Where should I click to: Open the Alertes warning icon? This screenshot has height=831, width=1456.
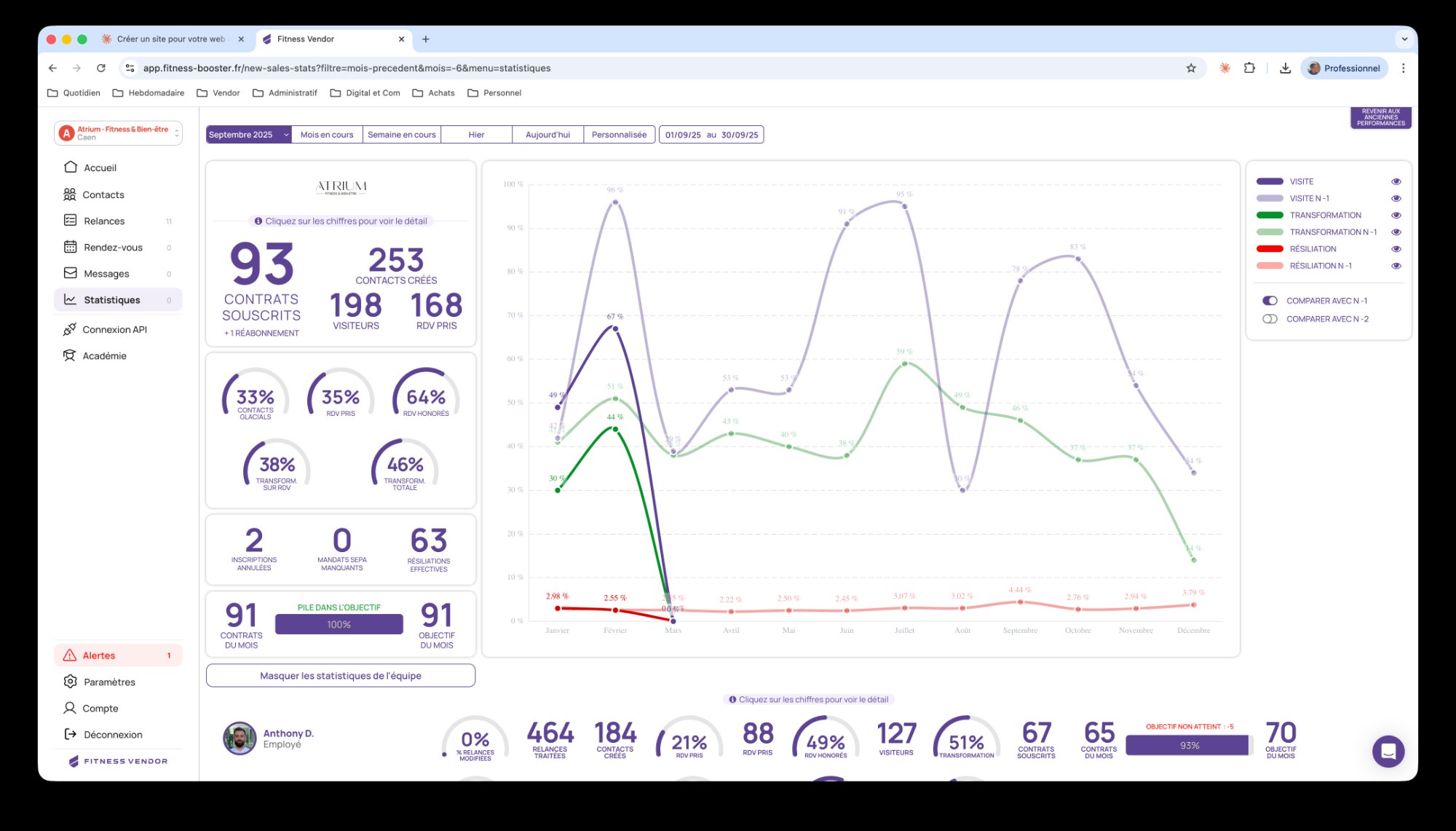coord(71,655)
